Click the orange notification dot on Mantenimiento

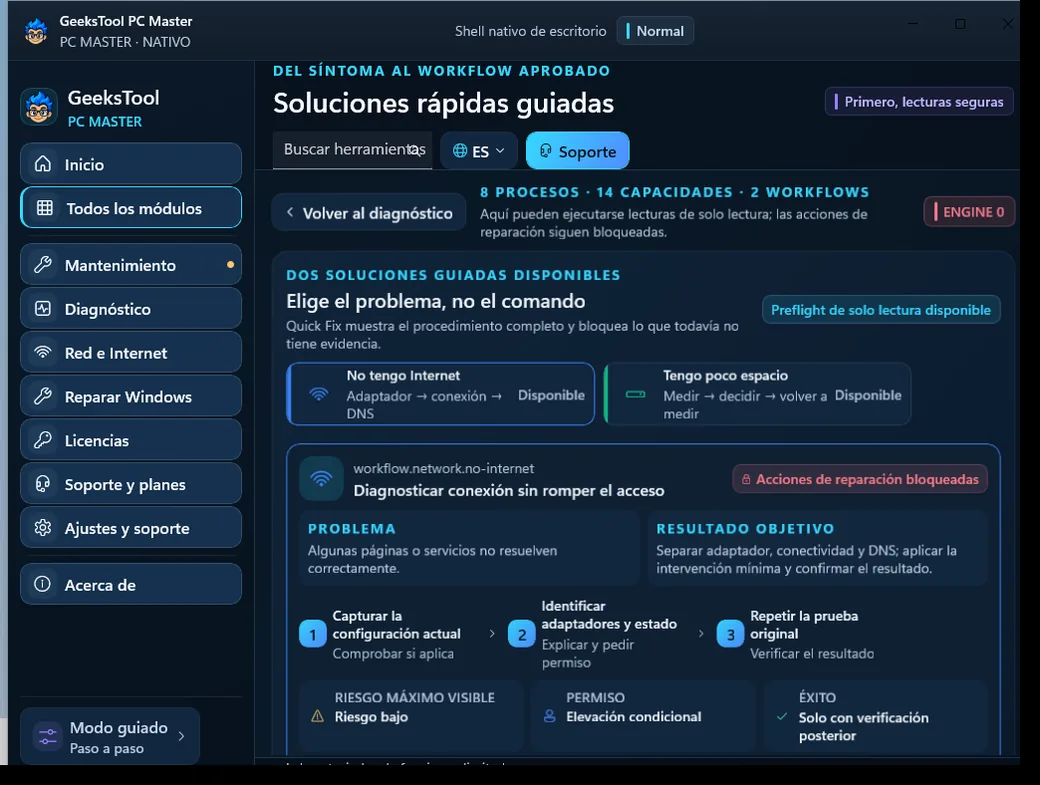230,265
